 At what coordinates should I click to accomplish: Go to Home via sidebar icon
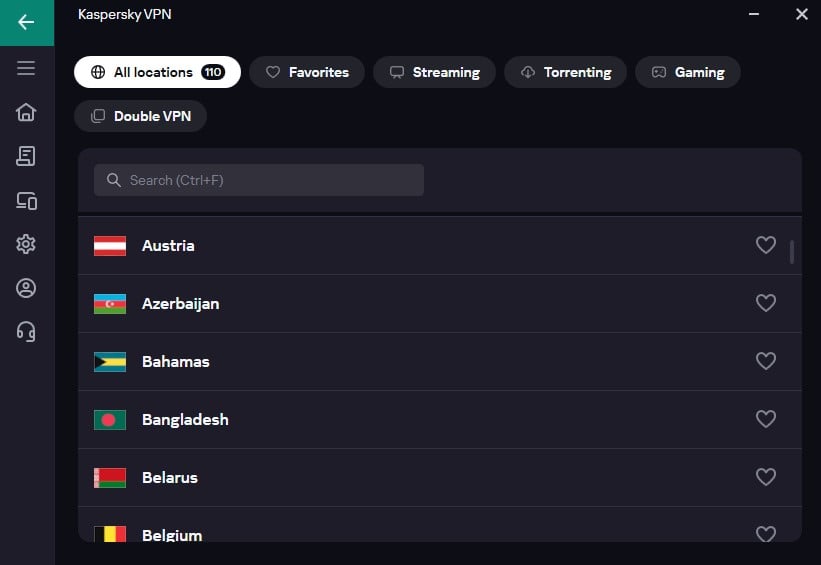coord(26,112)
